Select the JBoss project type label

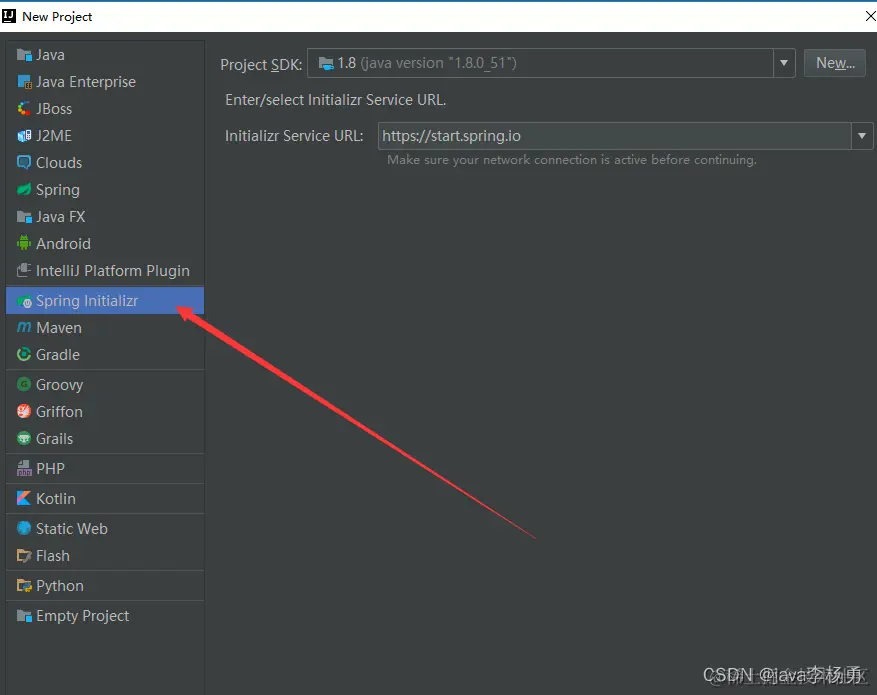point(54,108)
